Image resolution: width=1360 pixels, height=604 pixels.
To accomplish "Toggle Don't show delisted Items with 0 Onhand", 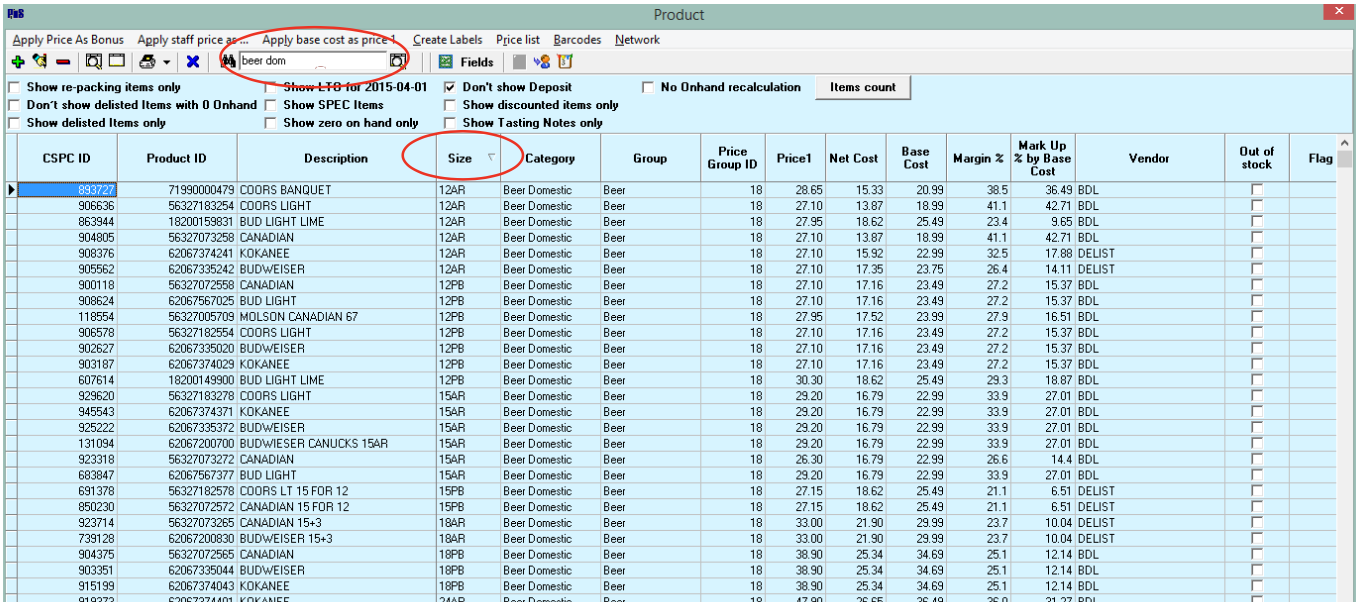I will tap(14, 105).
